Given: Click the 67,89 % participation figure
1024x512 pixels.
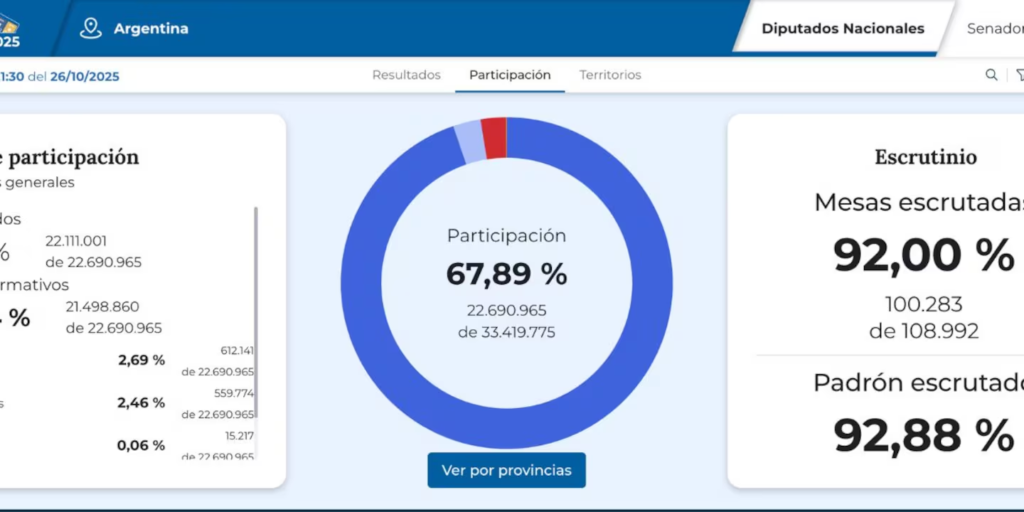Looking at the screenshot, I should 506,273.
